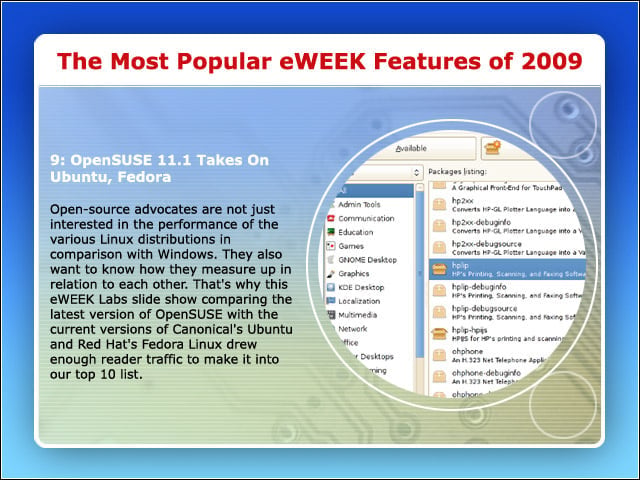Choose the Graphics category label

pyautogui.click(x=354, y=274)
